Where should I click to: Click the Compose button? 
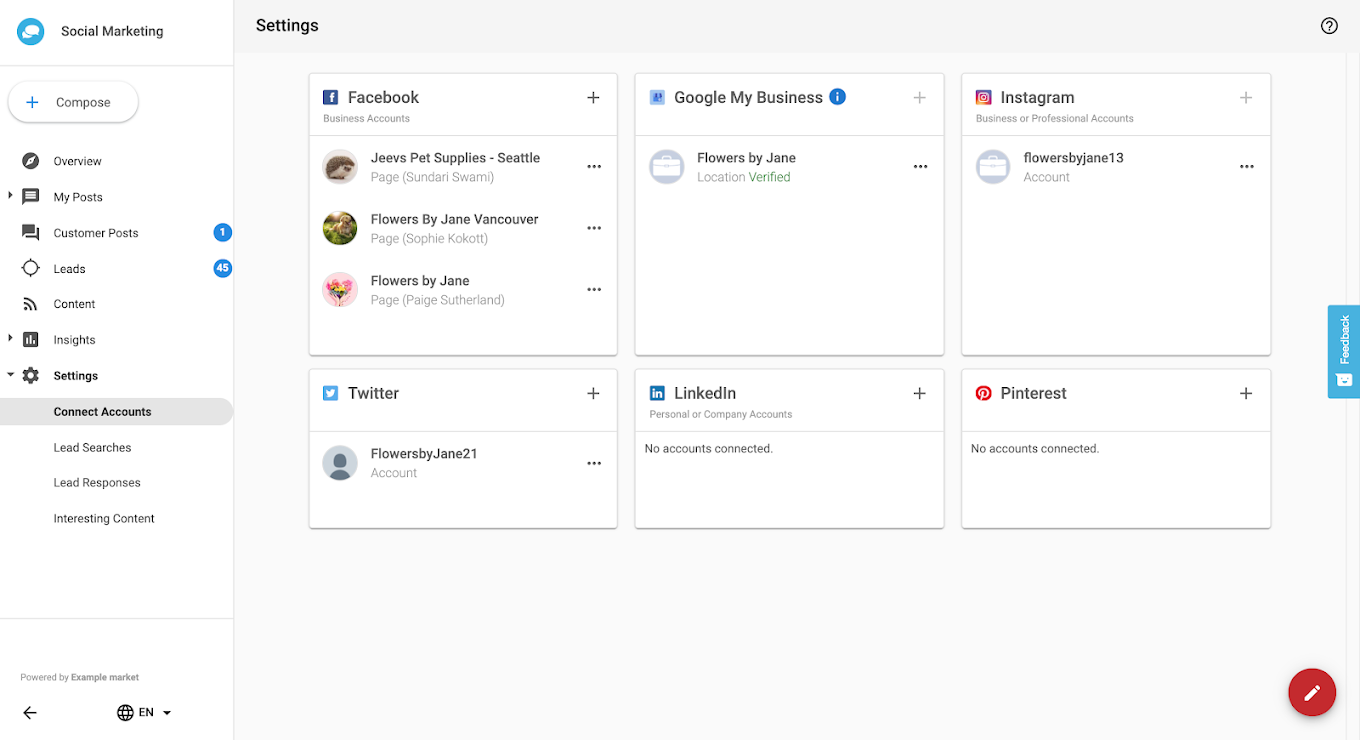coord(73,102)
